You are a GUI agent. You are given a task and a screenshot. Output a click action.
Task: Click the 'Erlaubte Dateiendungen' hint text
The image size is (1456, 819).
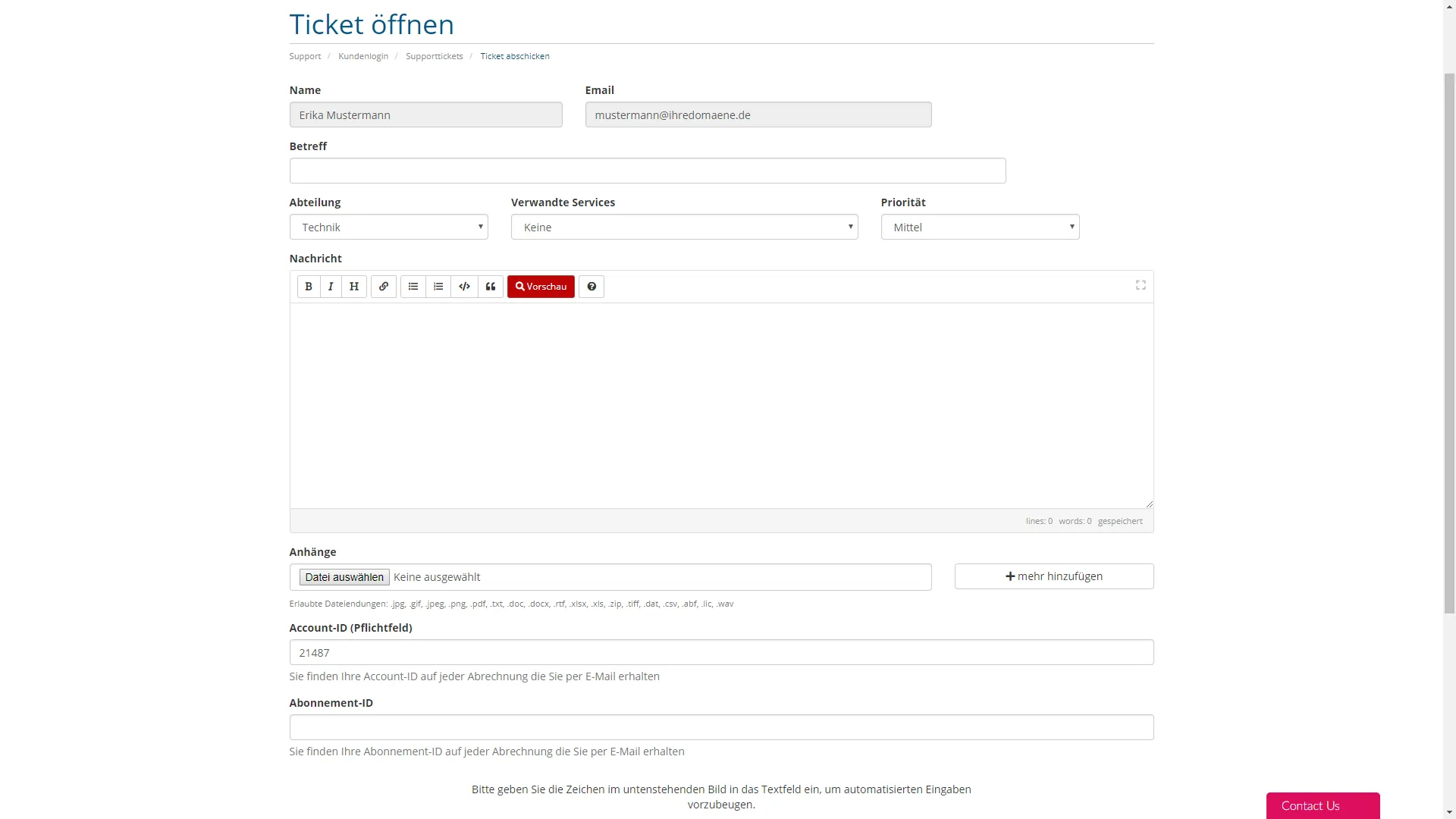pyautogui.click(x=511, y=604)
